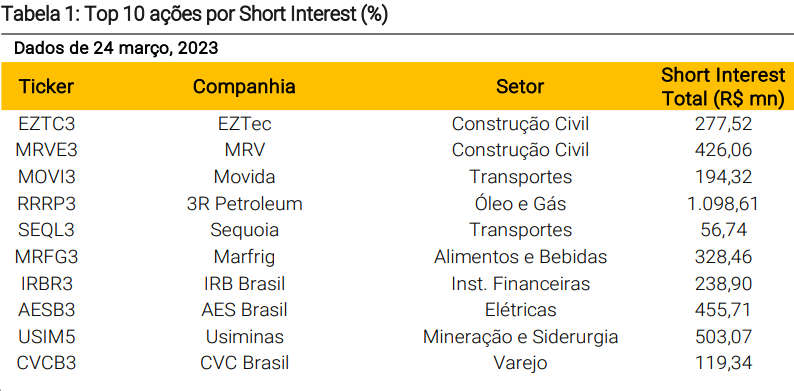Screen dimensions: 794x391
Task: Click the CVC Brasil company cell
Action: [245, 363]
